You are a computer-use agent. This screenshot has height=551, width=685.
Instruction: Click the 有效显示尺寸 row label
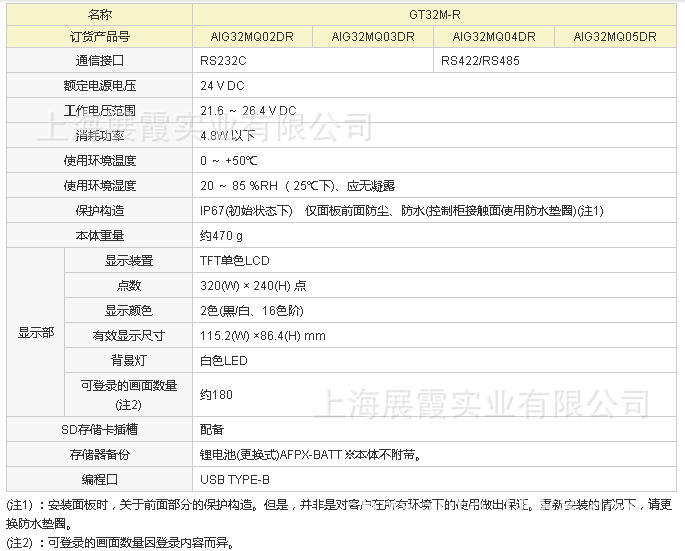coord(129,336)
